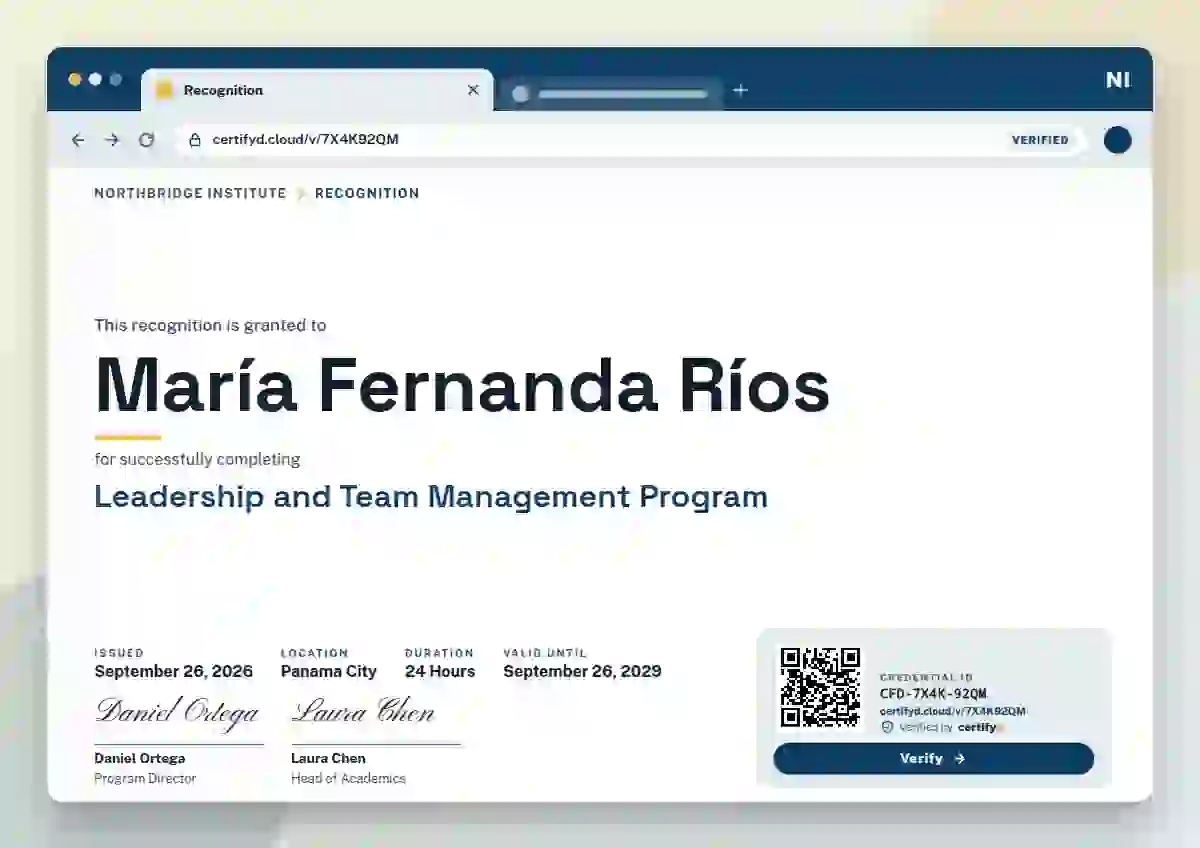The image size is (1200, 848).
Task: Click location value Panama City
Action: tap(328, 671)
